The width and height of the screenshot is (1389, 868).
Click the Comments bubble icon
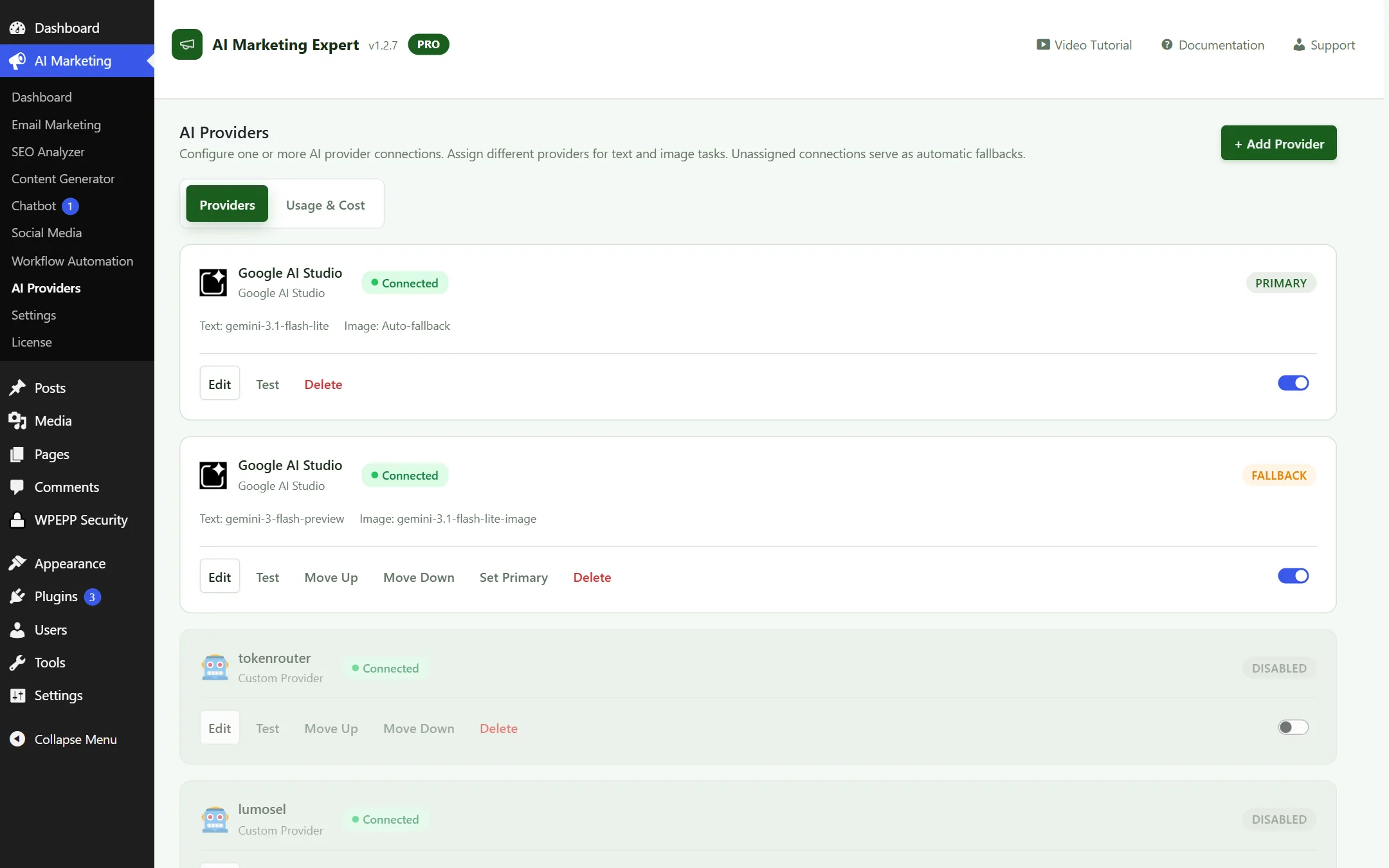click(17, 487)
